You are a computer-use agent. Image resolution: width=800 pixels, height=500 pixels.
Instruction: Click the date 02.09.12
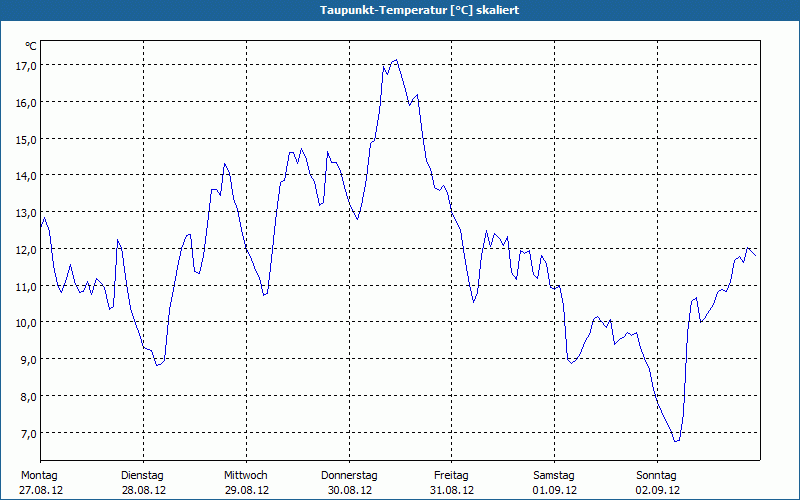tap(658, 490)
